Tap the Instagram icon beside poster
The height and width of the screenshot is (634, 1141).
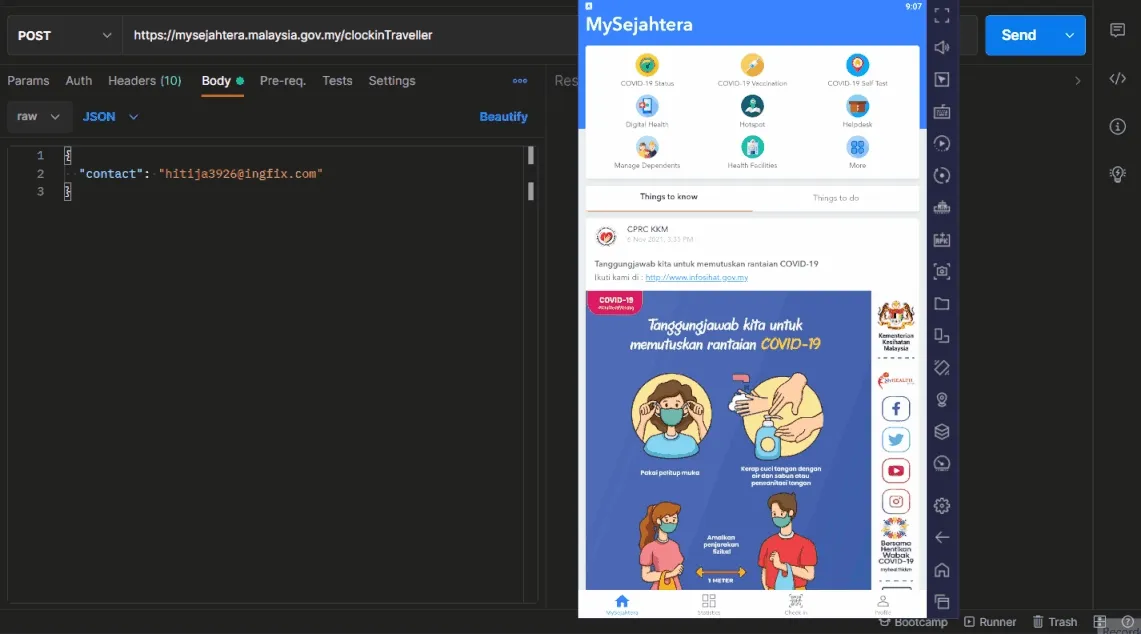coord(896,501)
